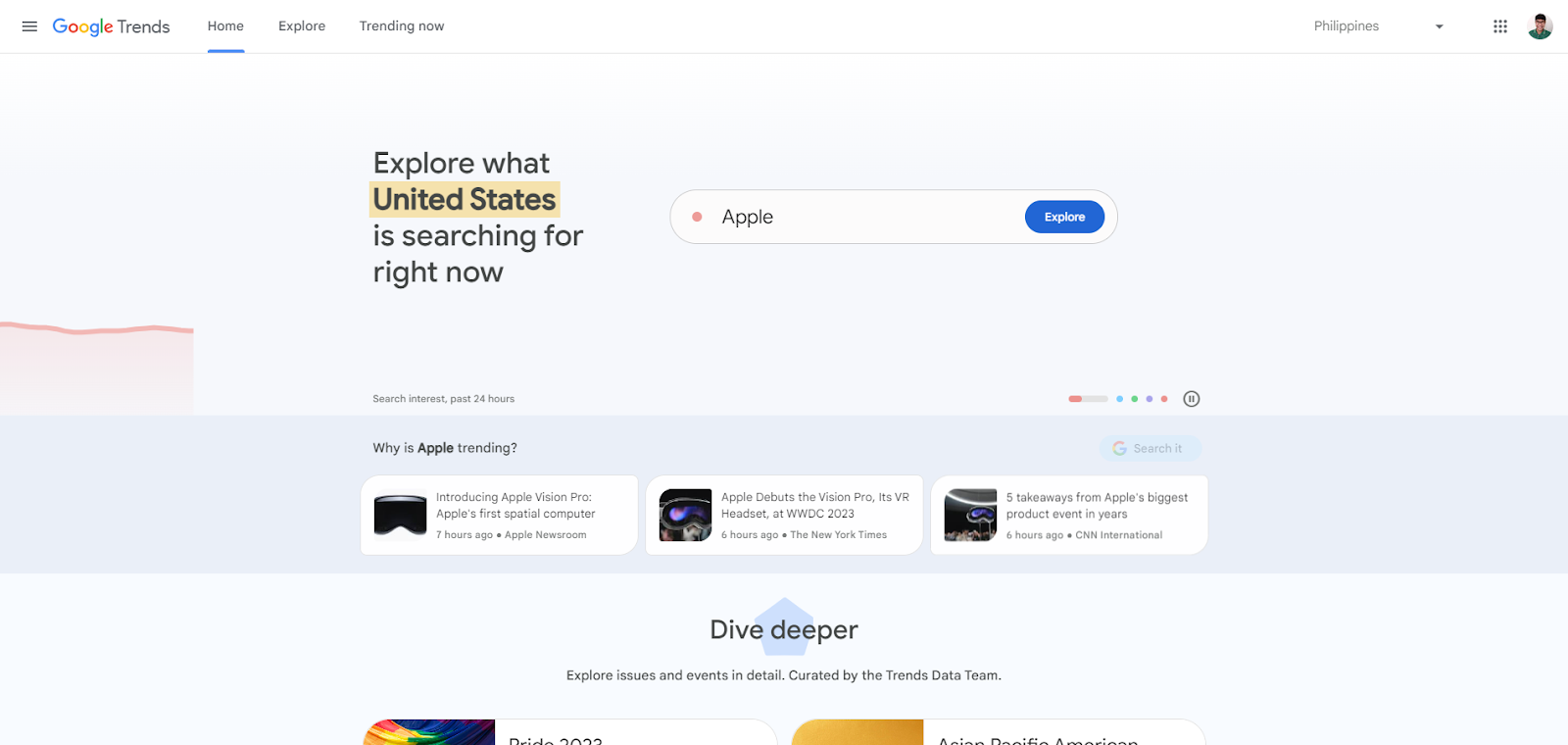The image size is (1568, 745).
Task: Click the highlighted United States text
Action: click(x=465, y=199)
